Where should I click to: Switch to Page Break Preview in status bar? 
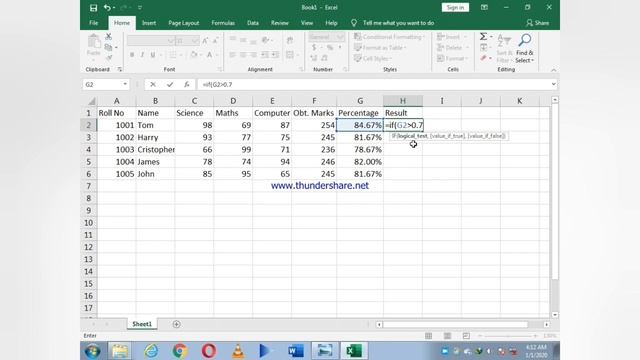(x=466, y=336)
